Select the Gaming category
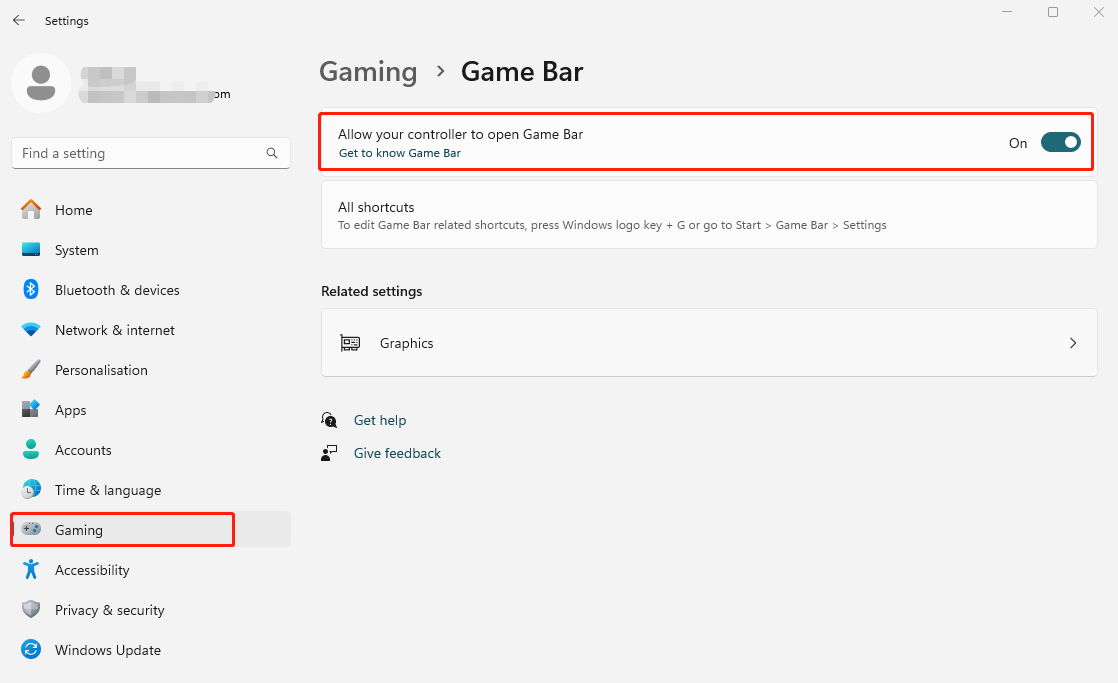 (x=151, y=529)
